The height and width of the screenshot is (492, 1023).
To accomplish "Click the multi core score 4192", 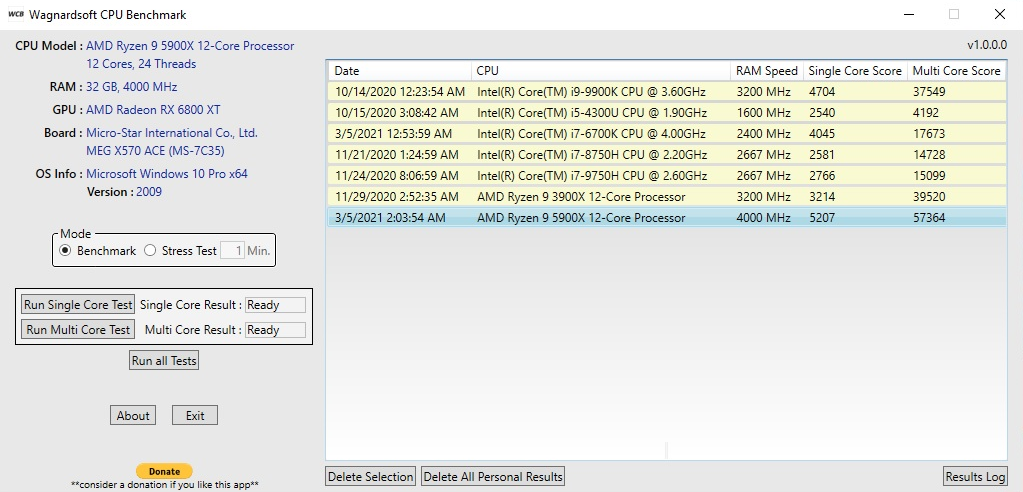I will pos(926,112).
